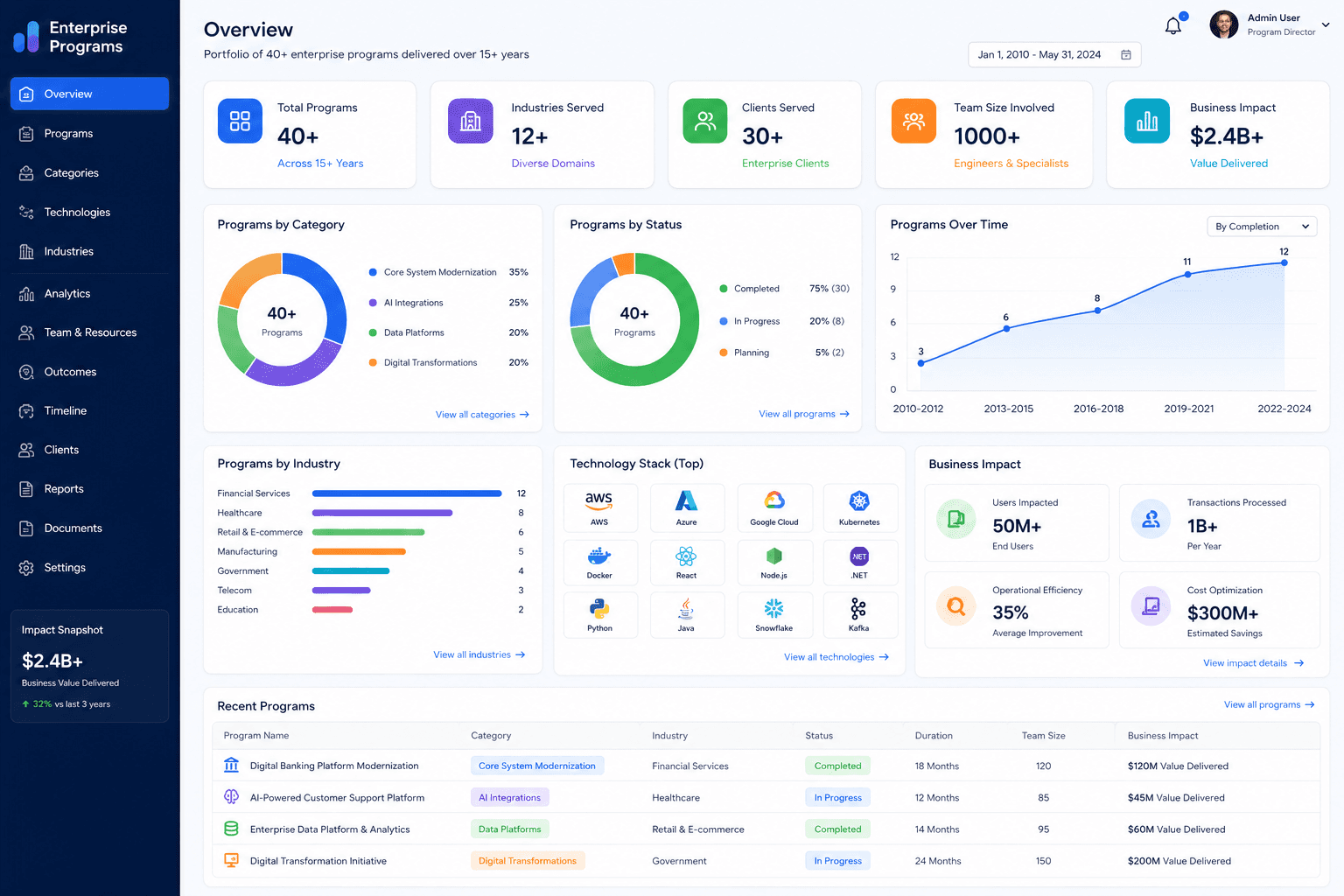This screenshot has height=896, width=1344.
Task: Click the Timeline sidebar icon
Action: point(26,410)
